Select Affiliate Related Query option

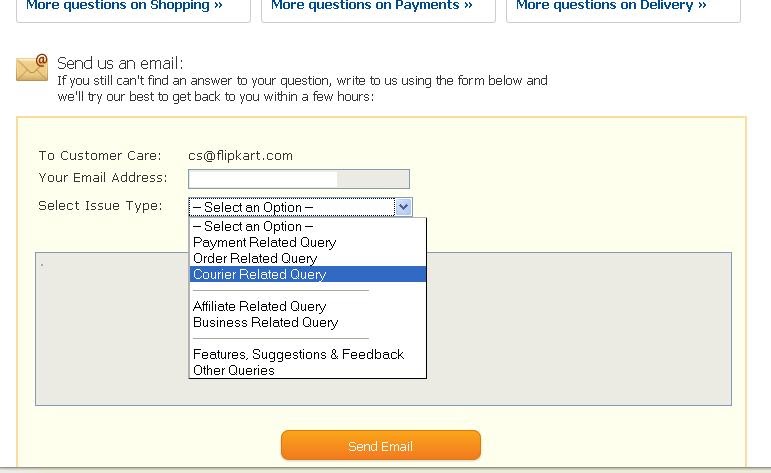(x=260, y=306)
